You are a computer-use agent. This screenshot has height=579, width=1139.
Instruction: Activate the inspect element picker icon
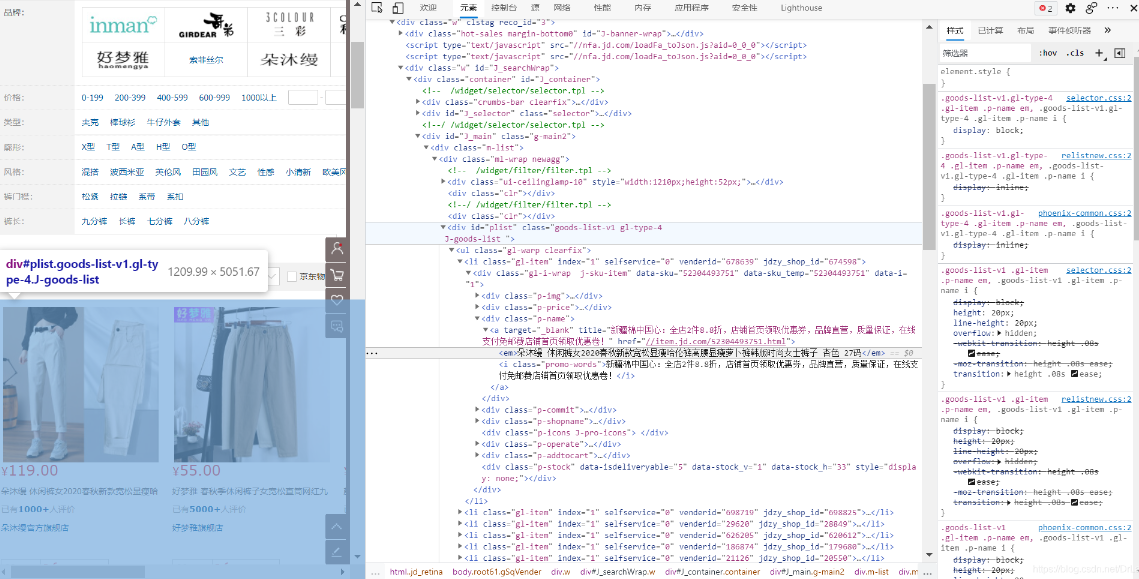click(x=377, y=8)
